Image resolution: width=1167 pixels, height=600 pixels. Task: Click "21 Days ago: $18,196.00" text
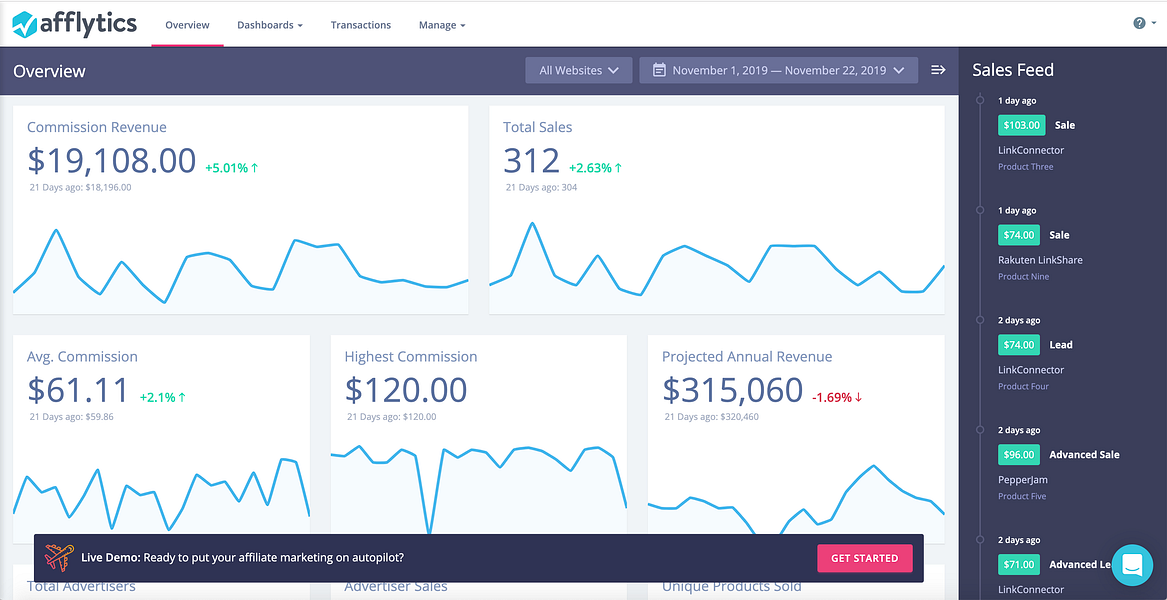pyautogui.click(x=80, y=188)
